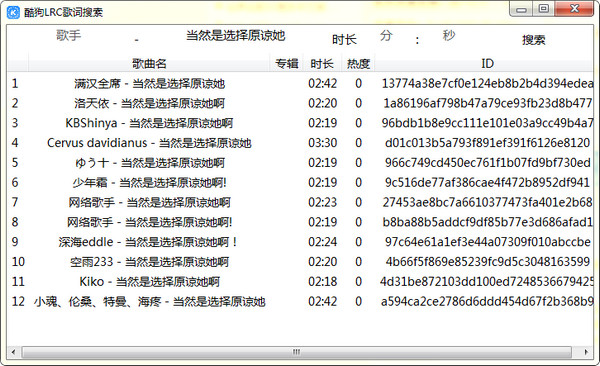Sort by the ID column header
600x366 pixels.
point(487,64)
